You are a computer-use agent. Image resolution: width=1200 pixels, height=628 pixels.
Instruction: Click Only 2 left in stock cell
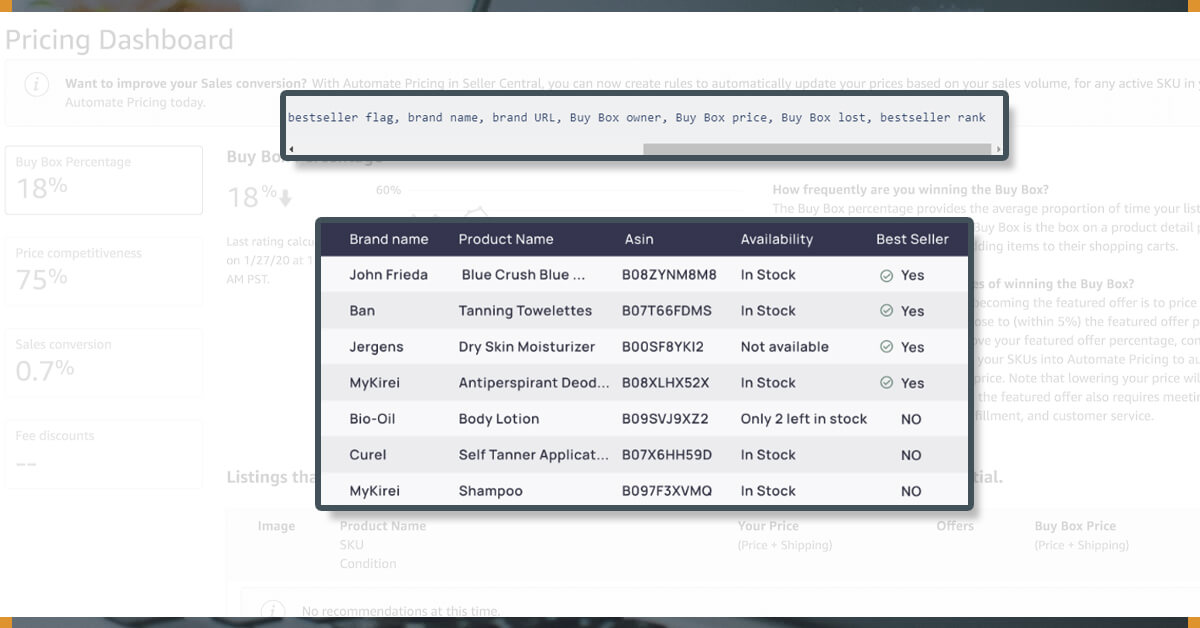point(804,419)
